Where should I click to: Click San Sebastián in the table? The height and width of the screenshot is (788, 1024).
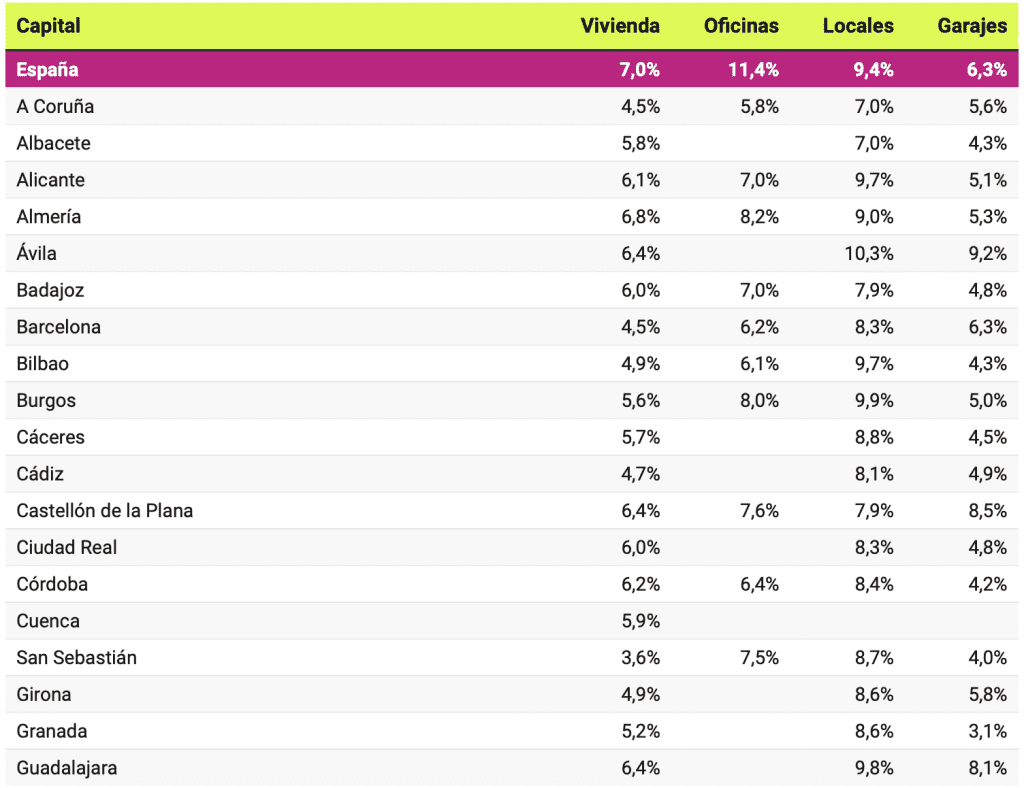click(77, 658)
